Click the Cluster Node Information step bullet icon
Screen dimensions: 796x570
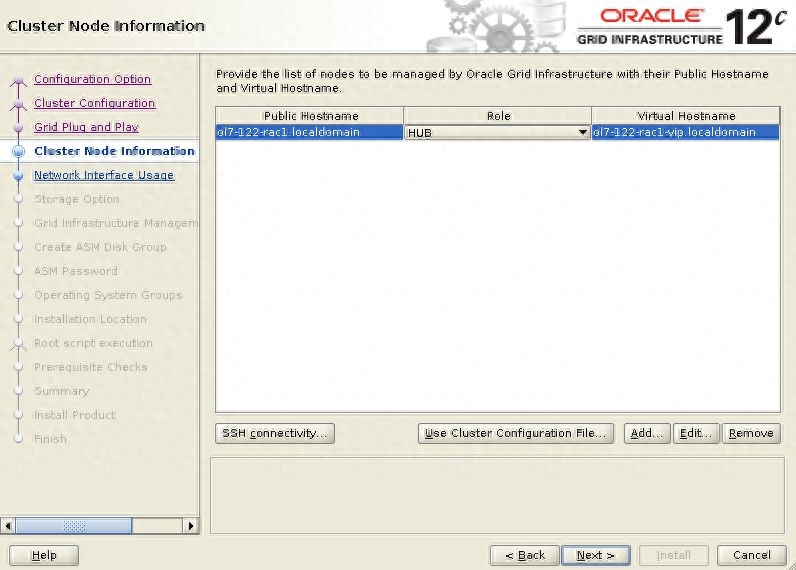point(18,152)
